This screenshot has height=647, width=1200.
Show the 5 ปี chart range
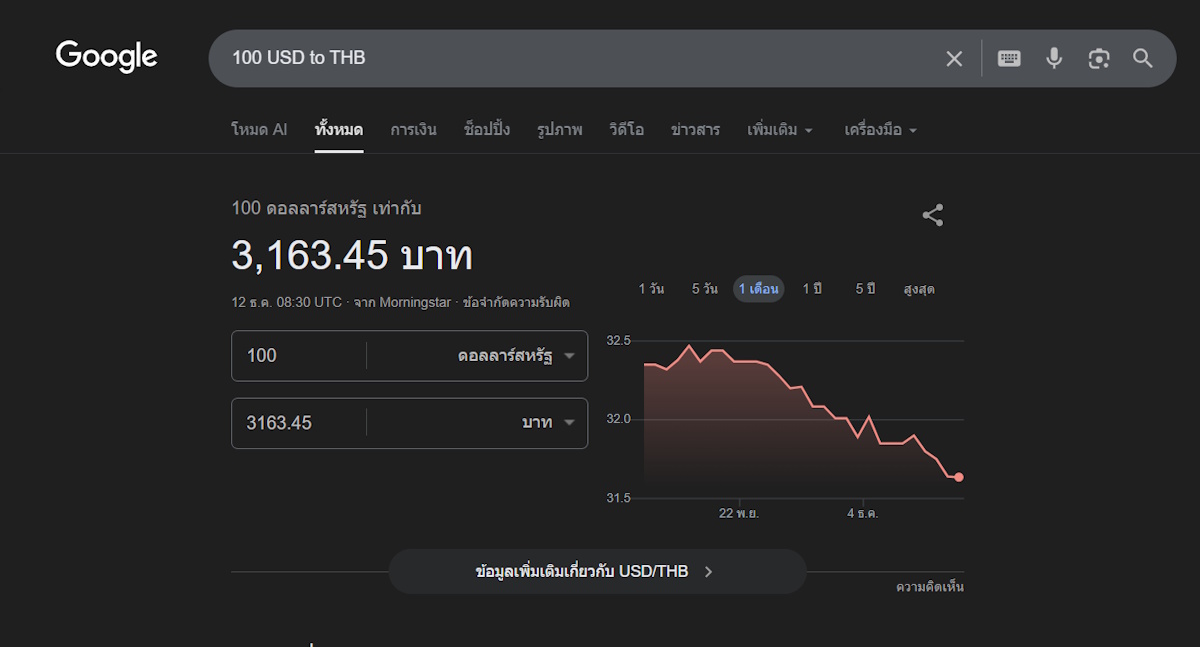(865, 289)
